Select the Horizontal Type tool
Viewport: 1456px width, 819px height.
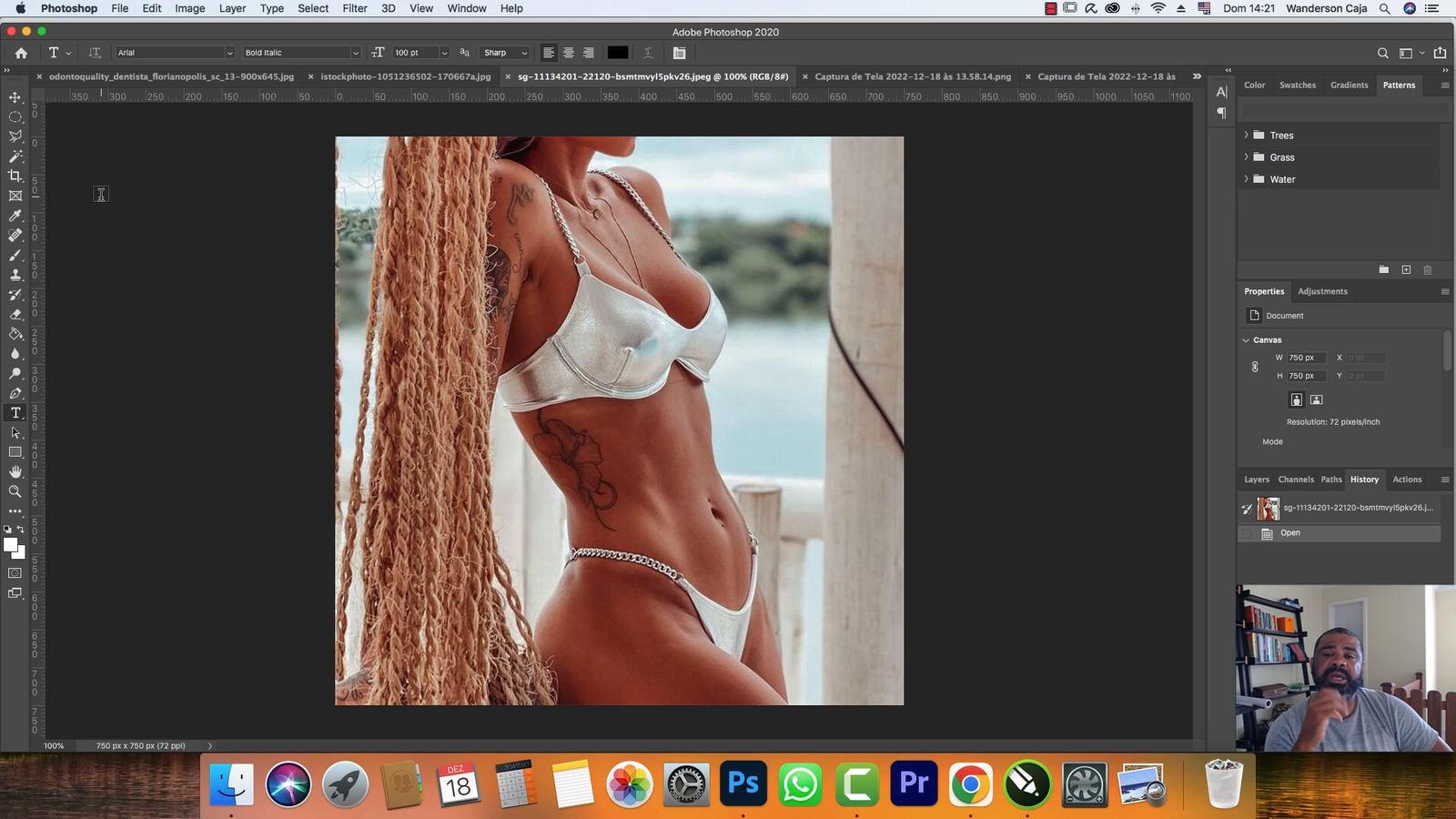[15, 413]
